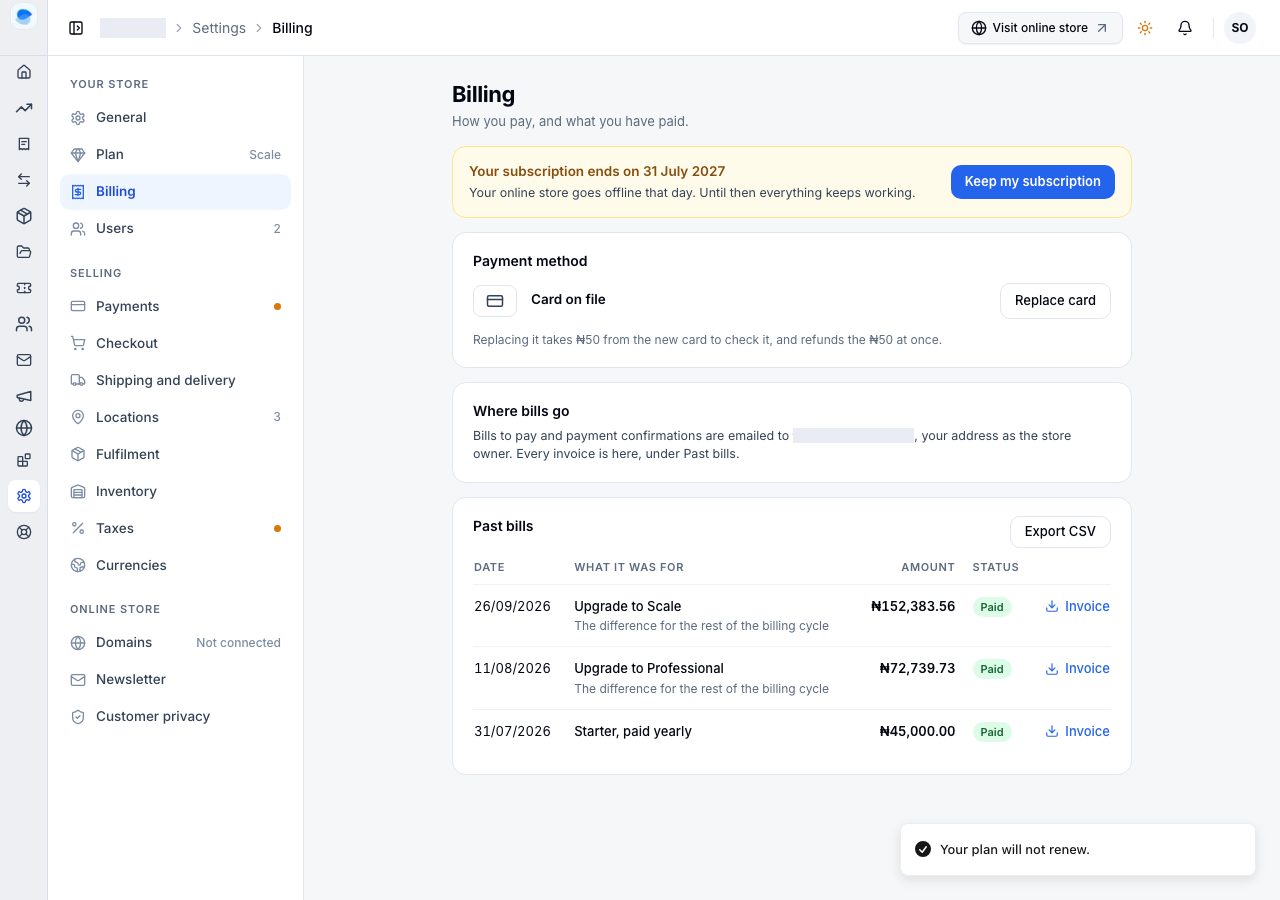The width and height of the screenshot is (1280, 900).
Task: Open Domains settings
Action: [x=175, y=642]
